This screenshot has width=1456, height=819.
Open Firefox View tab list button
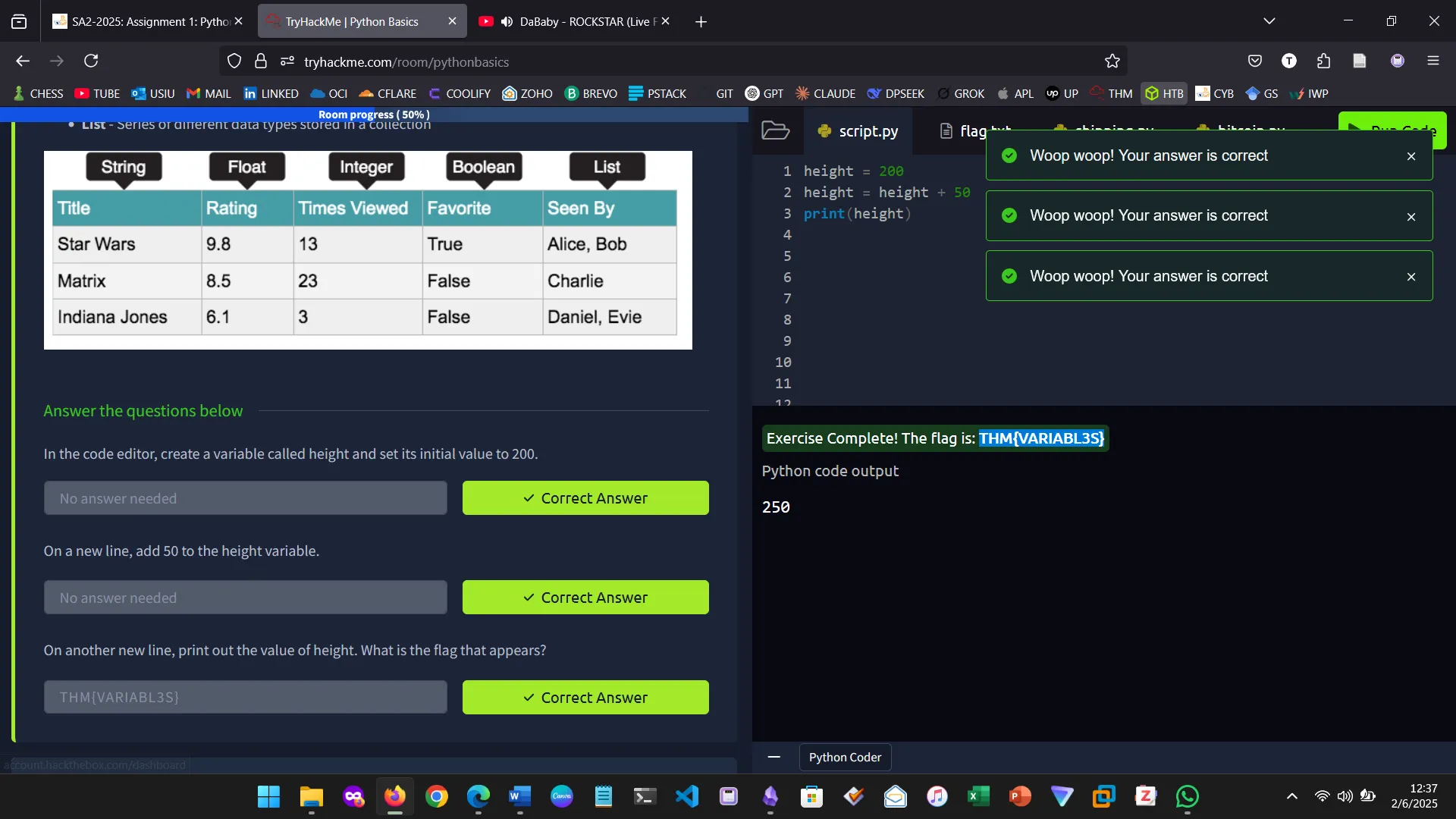click(19, 21)
